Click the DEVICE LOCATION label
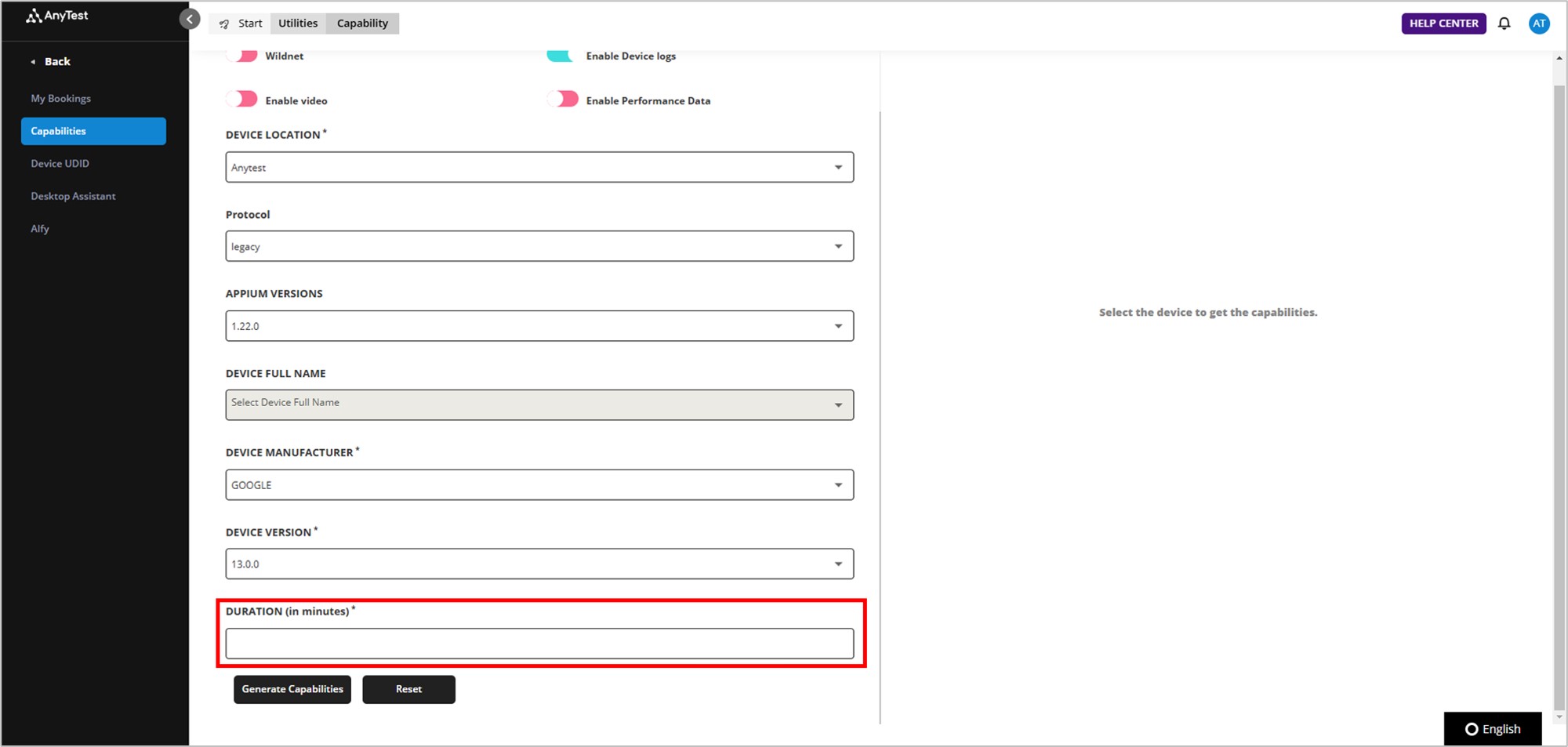Image resolution: width=1568 pixels, height=747 pixels. [273, 135]
